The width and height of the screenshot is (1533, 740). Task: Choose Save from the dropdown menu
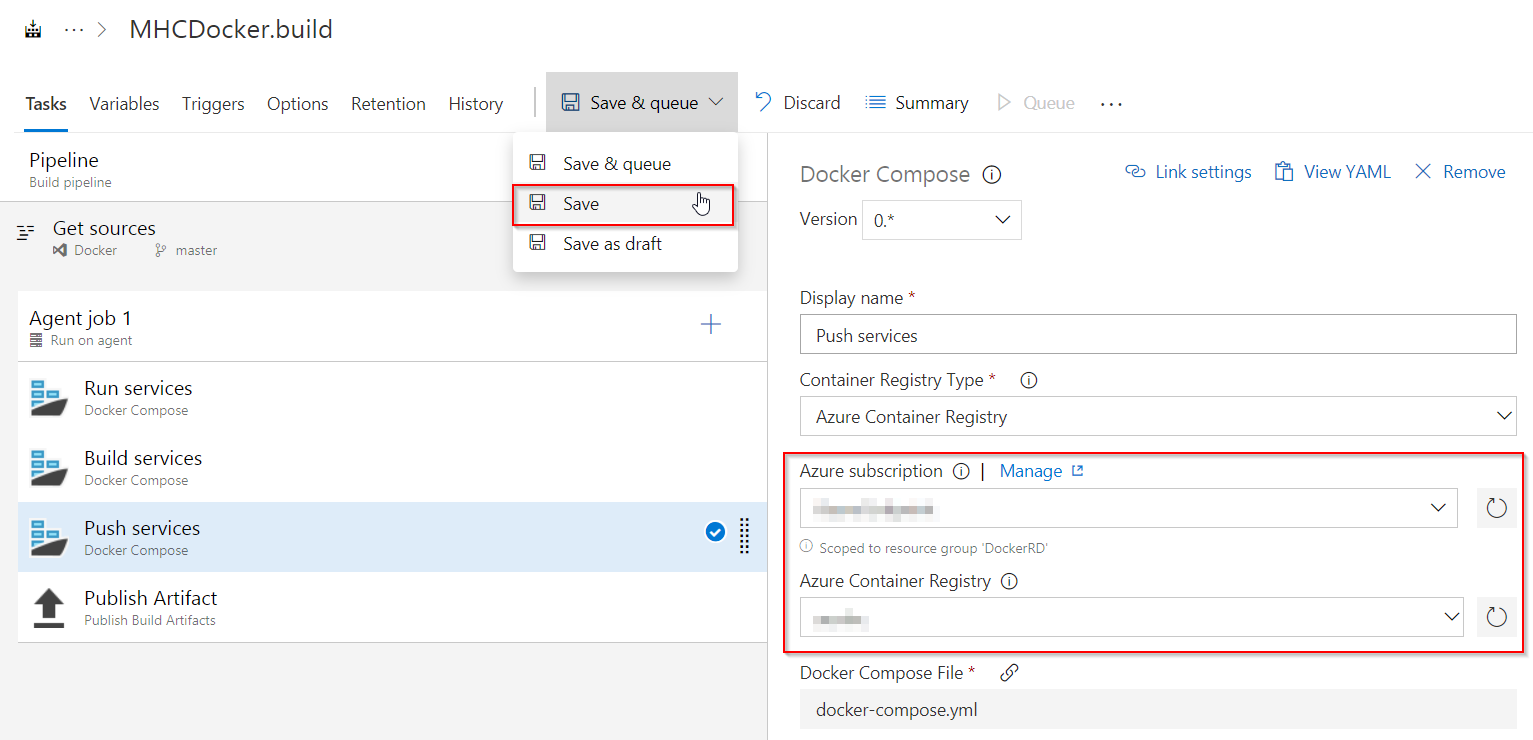(x=623, y=204)
